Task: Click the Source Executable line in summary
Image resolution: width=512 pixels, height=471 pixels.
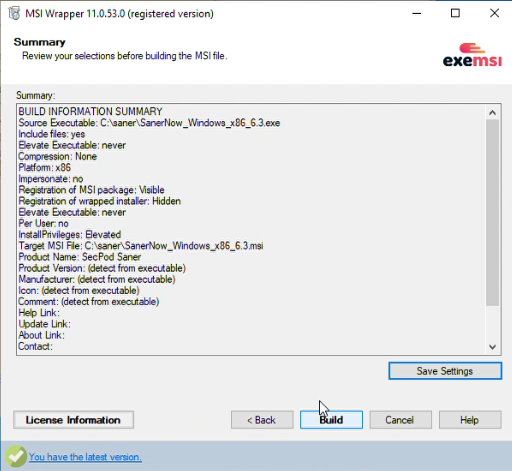Action: click(149, 123)
